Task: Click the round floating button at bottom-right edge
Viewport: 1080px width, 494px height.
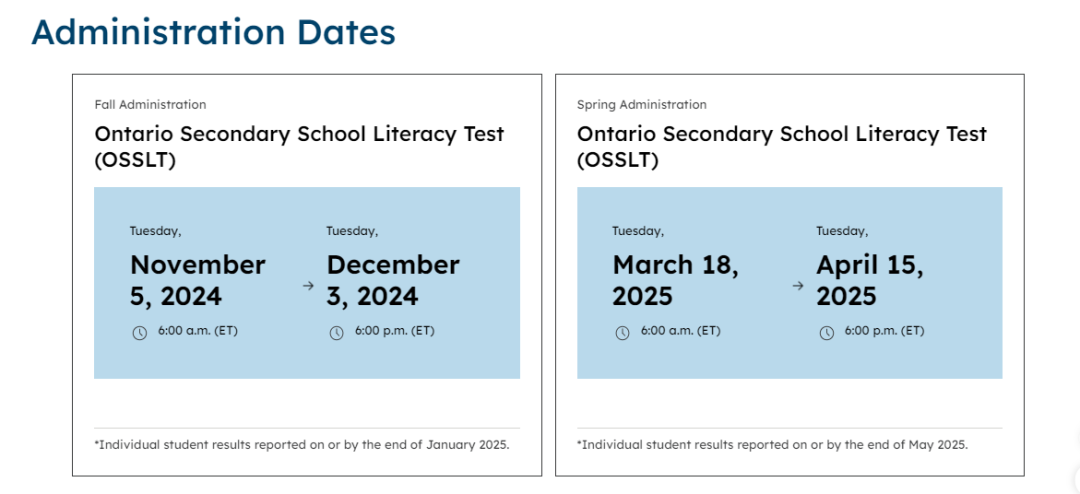Action: [1076, 480]
